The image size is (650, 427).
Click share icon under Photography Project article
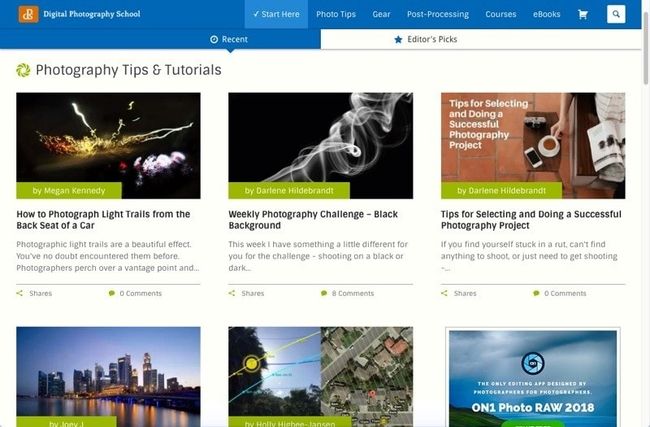point(444,293)
